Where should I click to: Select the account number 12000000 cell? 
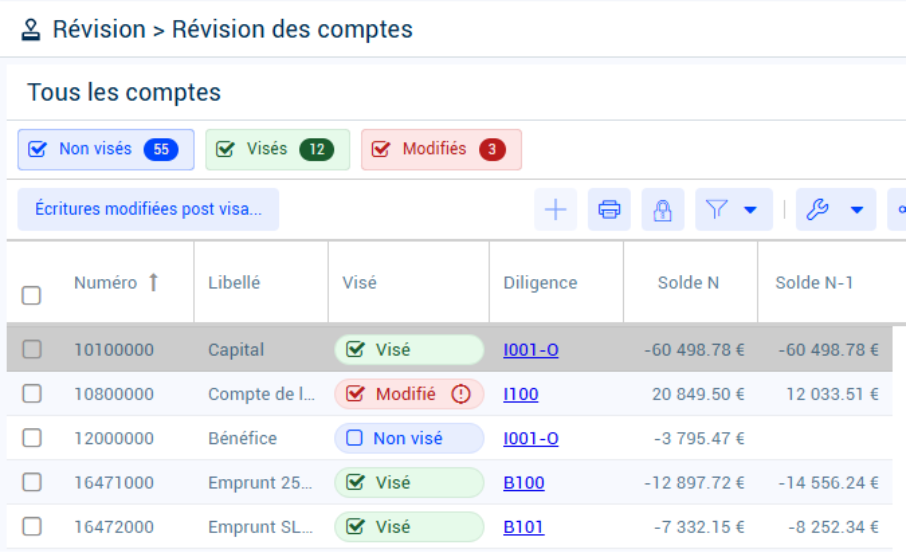point(114,438)
